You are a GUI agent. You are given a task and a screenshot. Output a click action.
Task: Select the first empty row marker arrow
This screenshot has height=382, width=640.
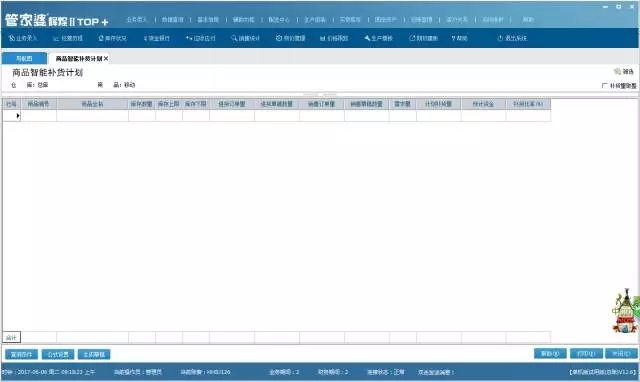tap(12, 116)
